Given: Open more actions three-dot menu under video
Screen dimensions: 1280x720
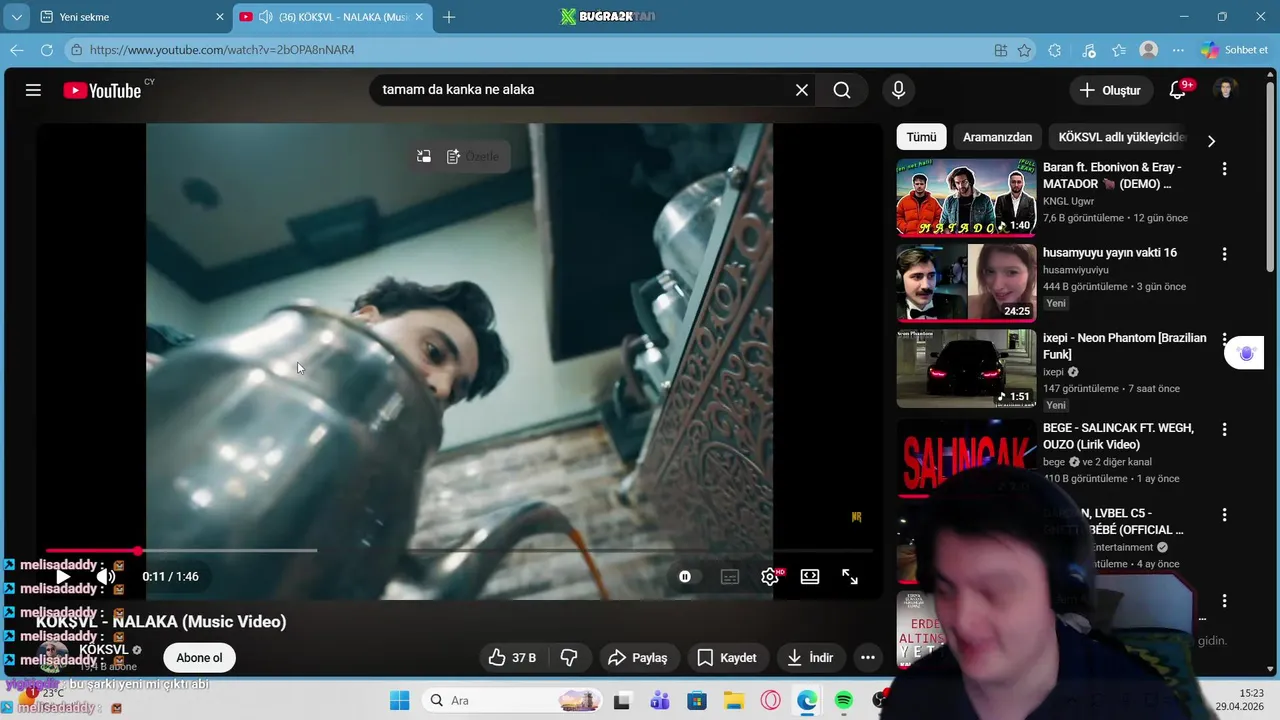Looking at the screenshot, I should click(868, 658).
